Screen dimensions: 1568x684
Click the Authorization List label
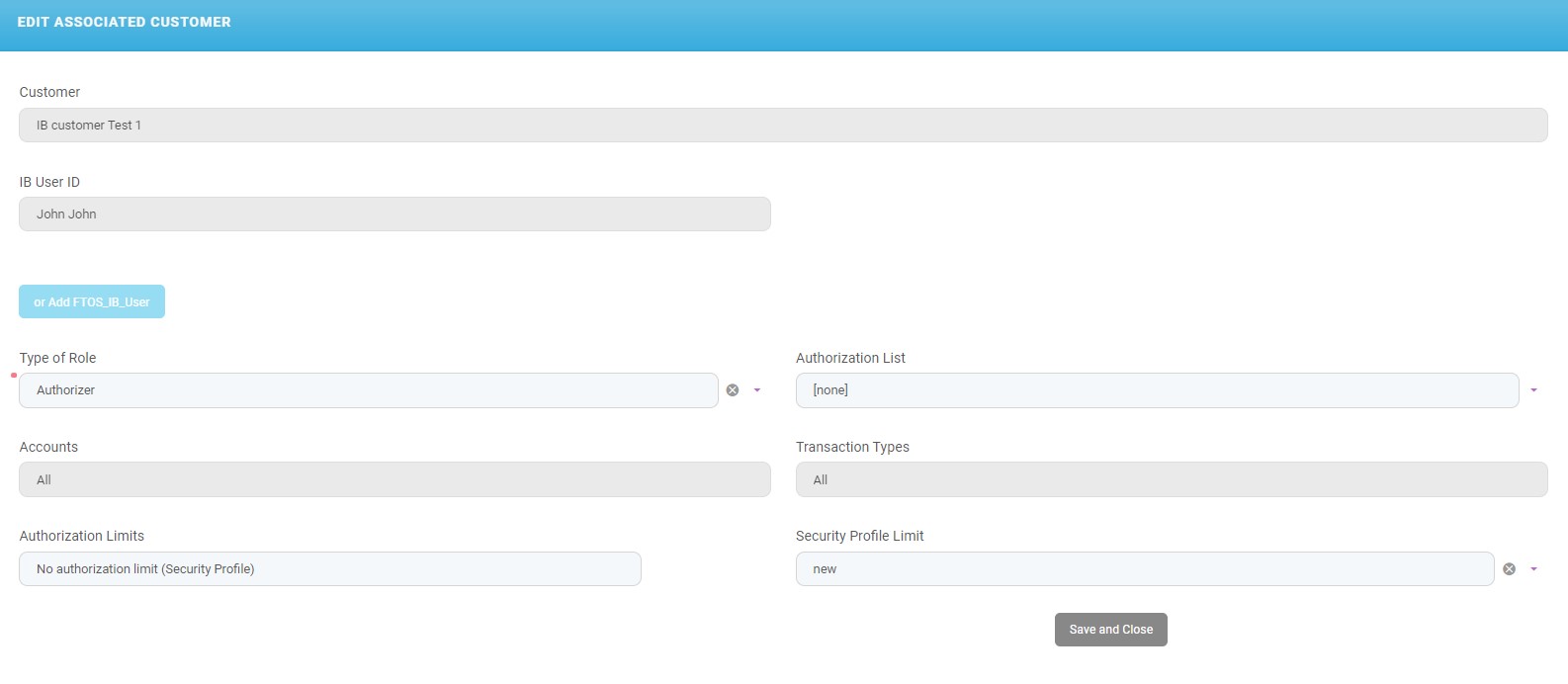pos(850,358)
